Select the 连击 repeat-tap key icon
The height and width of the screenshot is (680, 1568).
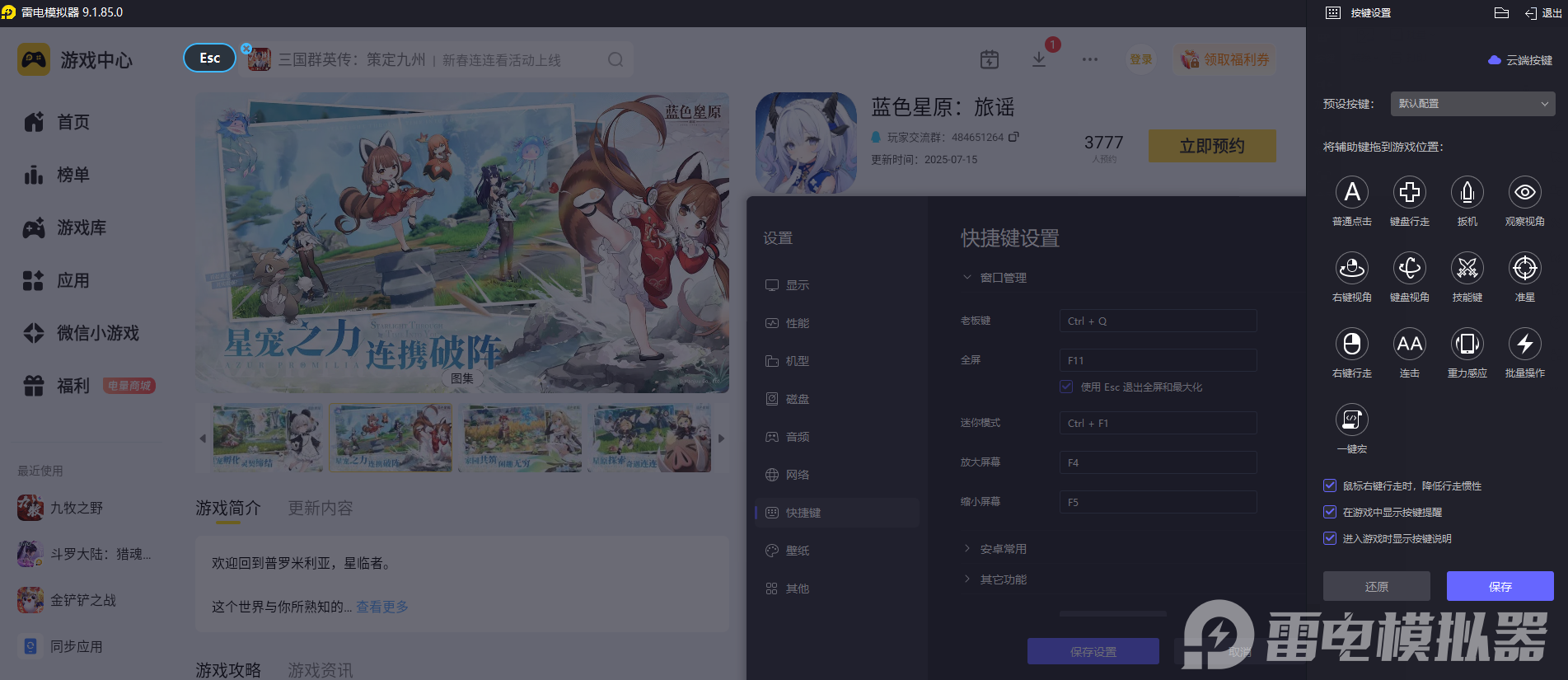click(1410, 344)
